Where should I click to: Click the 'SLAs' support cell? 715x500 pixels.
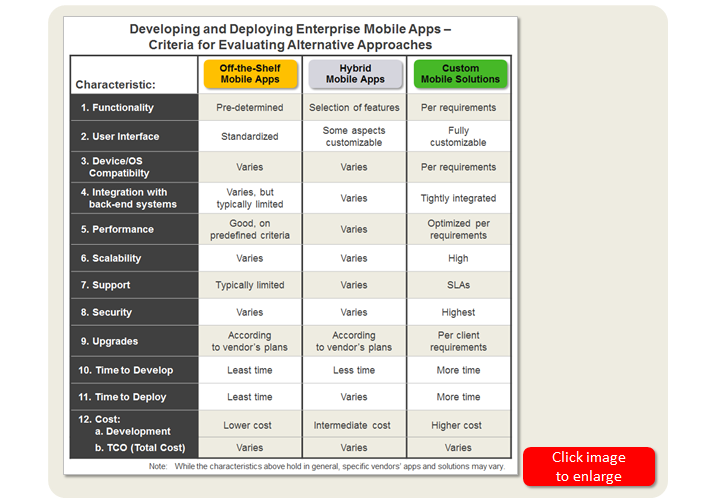(x=459, y=285)
